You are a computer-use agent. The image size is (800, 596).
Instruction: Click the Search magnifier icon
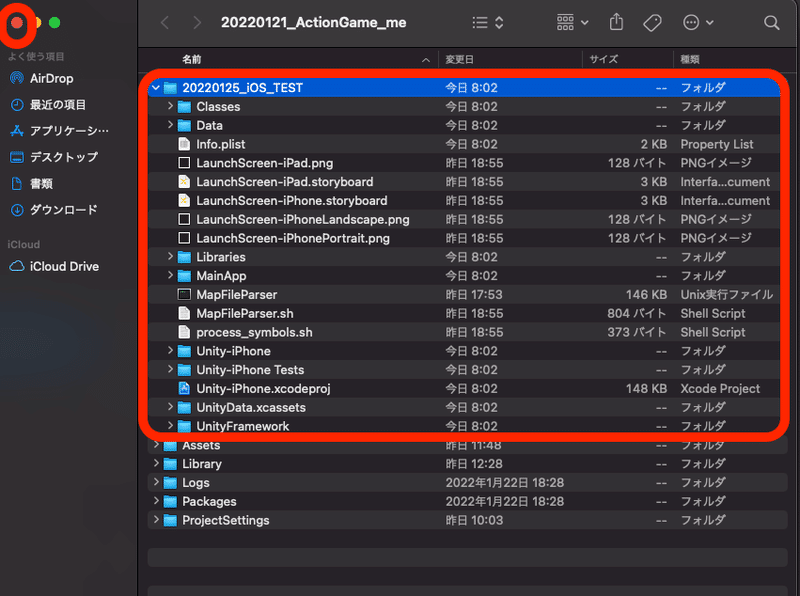[x=771, y=22]
